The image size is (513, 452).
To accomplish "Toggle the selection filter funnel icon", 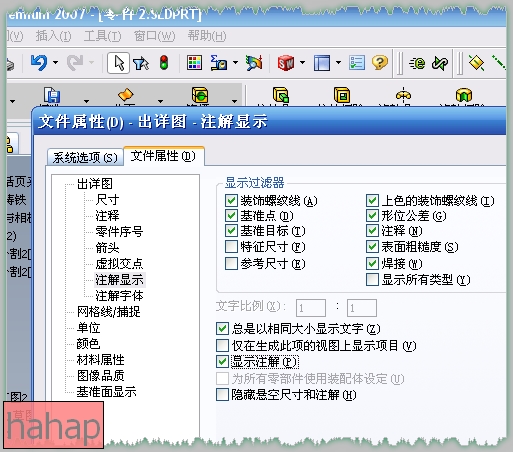I will coord(141,63).
